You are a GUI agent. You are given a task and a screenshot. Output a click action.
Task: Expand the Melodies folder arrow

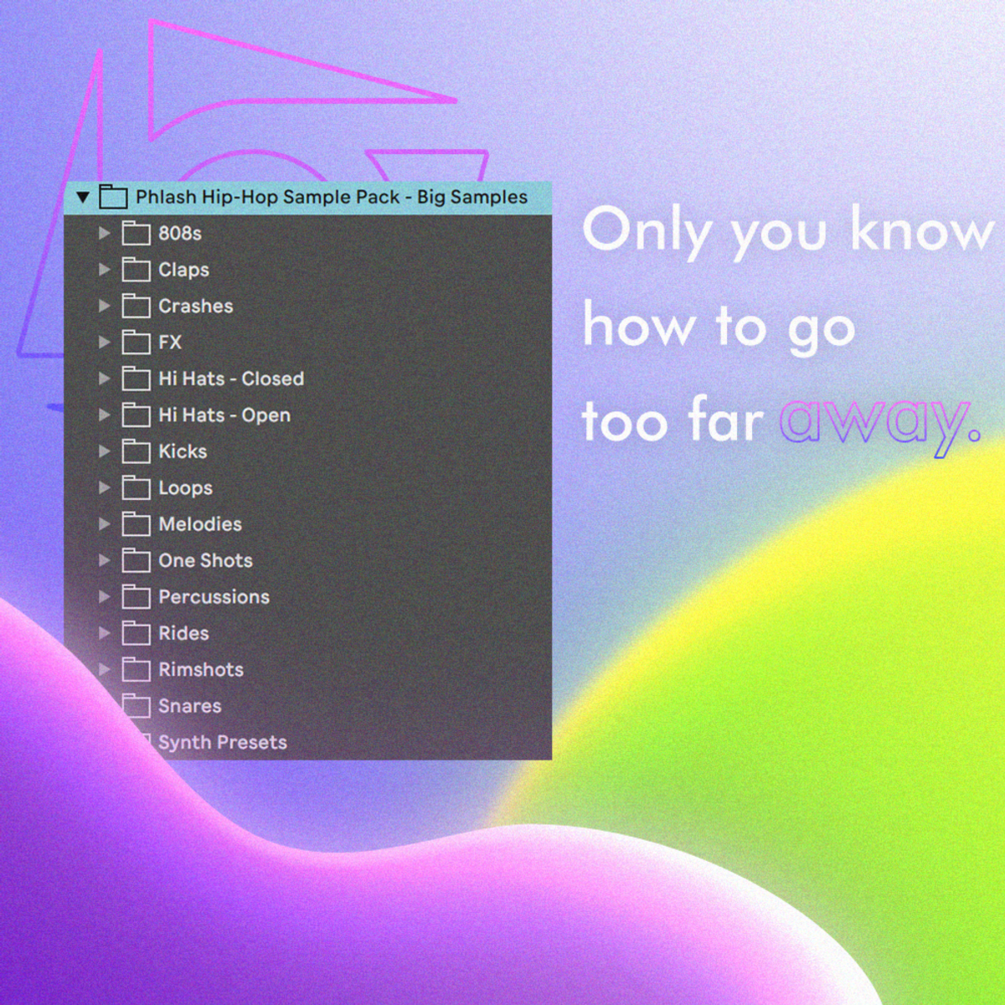(x=104, y=524)
